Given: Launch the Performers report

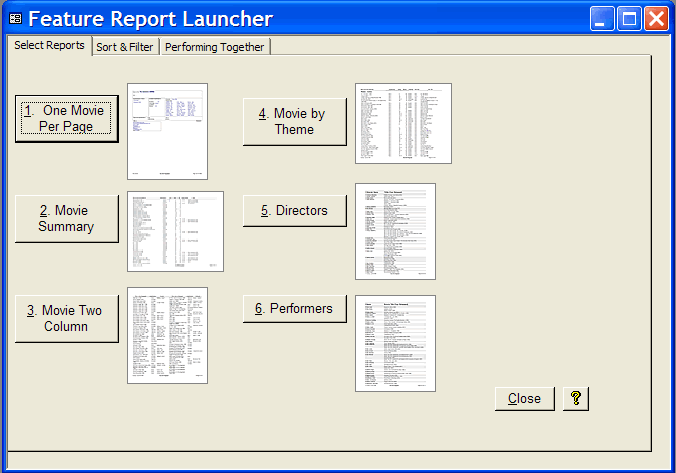Looking at the screenshot, I should pyautogui.click(x=294, y=309).
